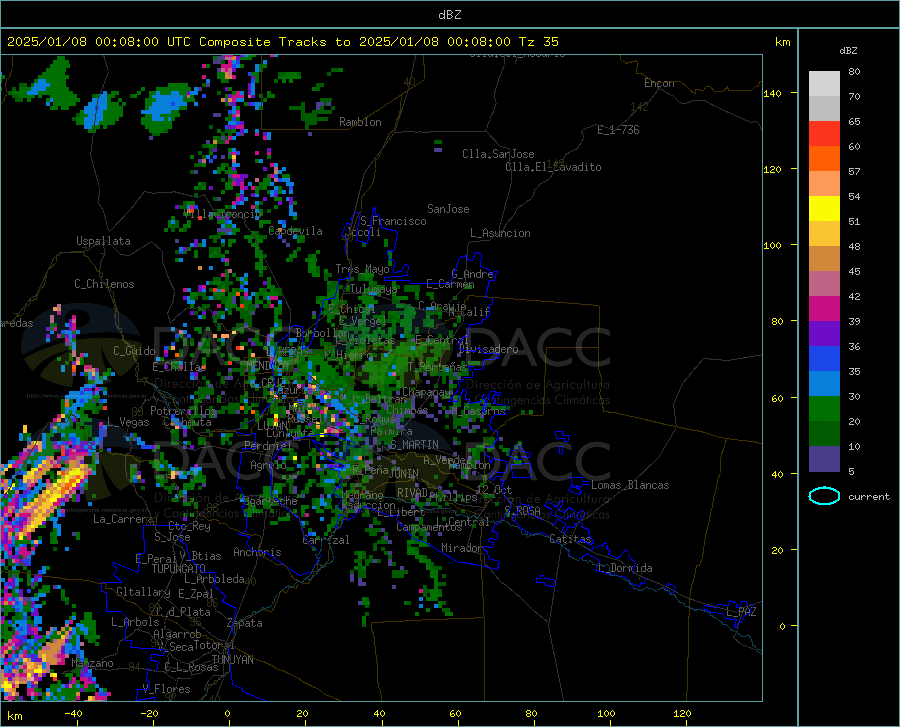This screenshot has width=900, height=727.
Task: Click the dBZ label above color scale
Action: tap(848, 50)
